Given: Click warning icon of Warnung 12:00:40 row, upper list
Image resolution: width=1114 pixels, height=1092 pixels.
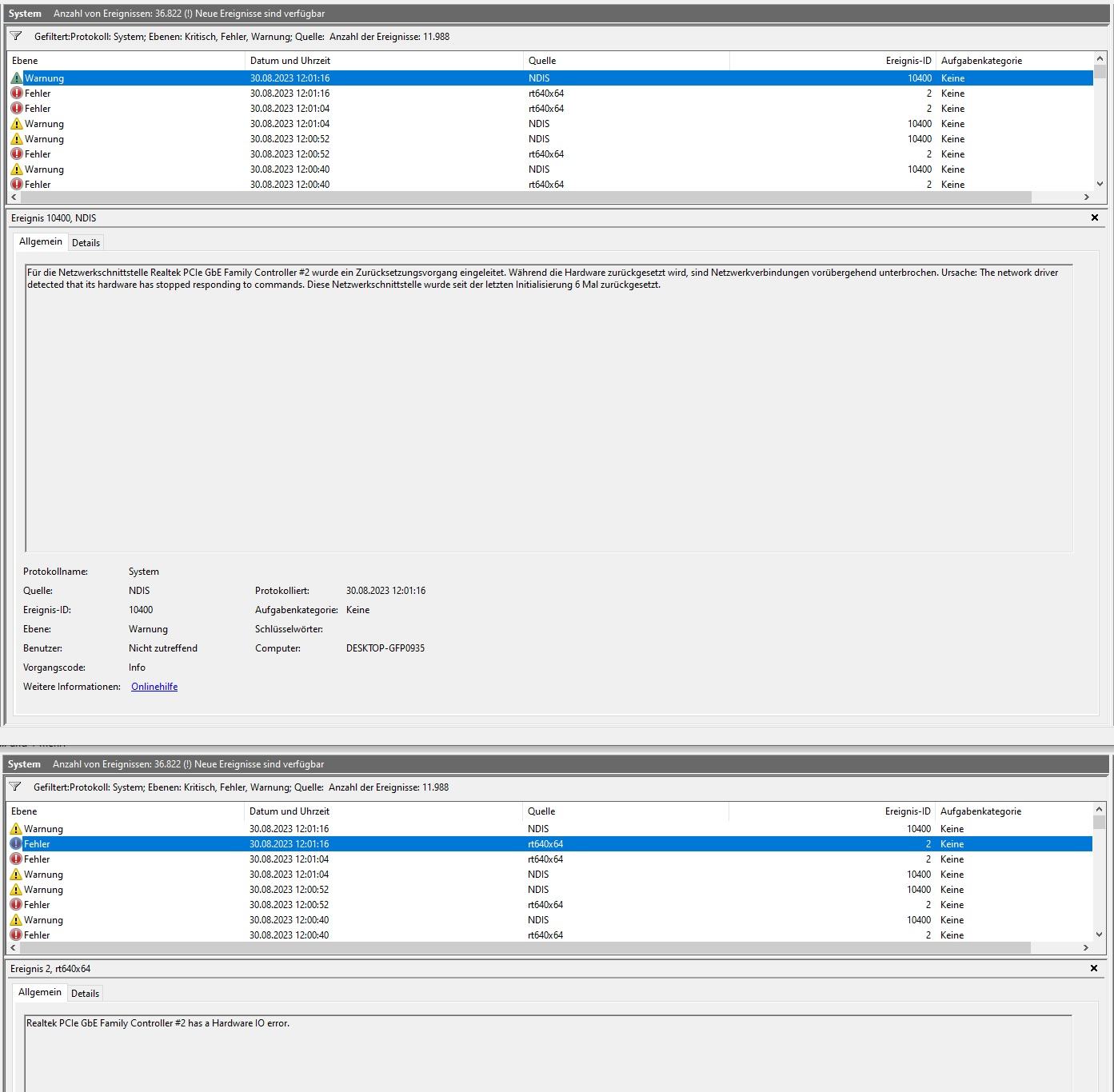Looking at the screenshot, I should click(17, 169).
